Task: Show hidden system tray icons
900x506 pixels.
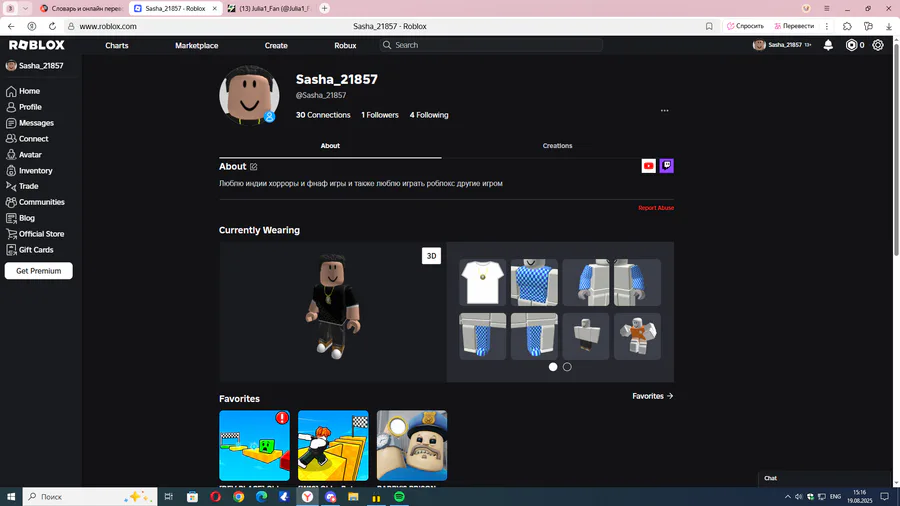Action: [788, 496]
